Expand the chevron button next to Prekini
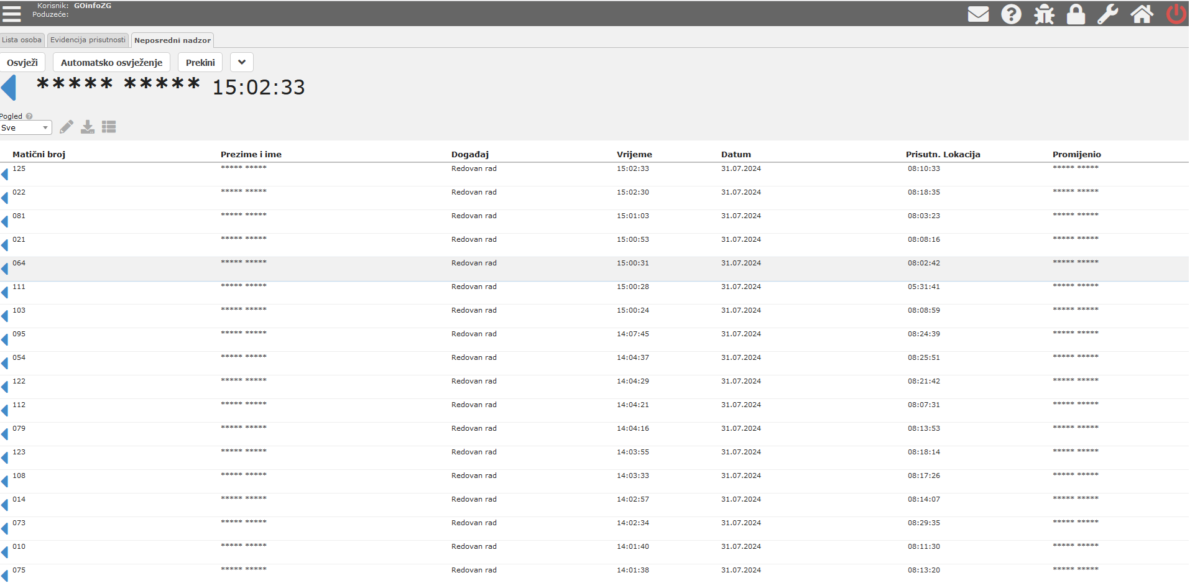This screenshot has width=1200, height=588. 243,62
